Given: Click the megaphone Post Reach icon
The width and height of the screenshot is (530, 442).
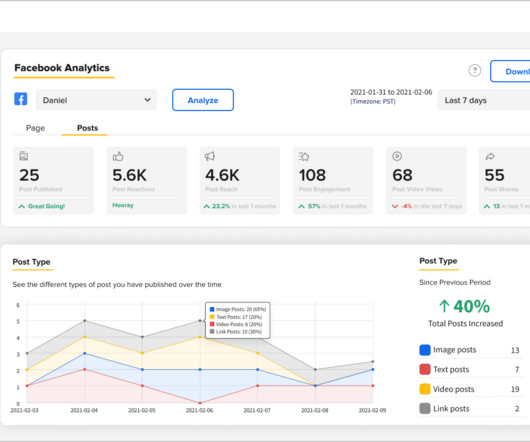Looking at the screenshot, I should 210,156.
